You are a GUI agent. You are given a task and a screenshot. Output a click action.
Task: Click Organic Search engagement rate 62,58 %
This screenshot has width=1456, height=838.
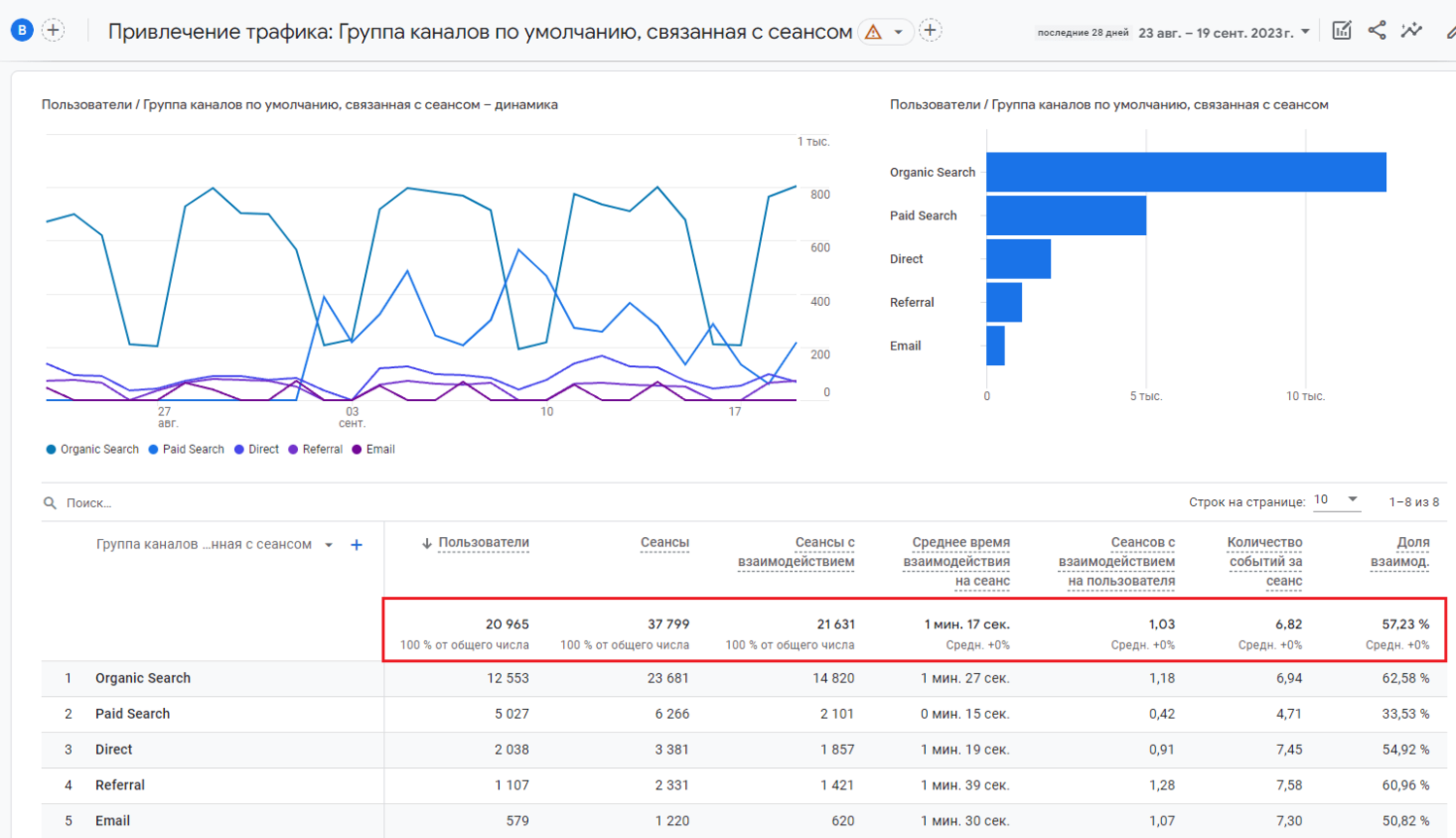tap(1406, 679)
